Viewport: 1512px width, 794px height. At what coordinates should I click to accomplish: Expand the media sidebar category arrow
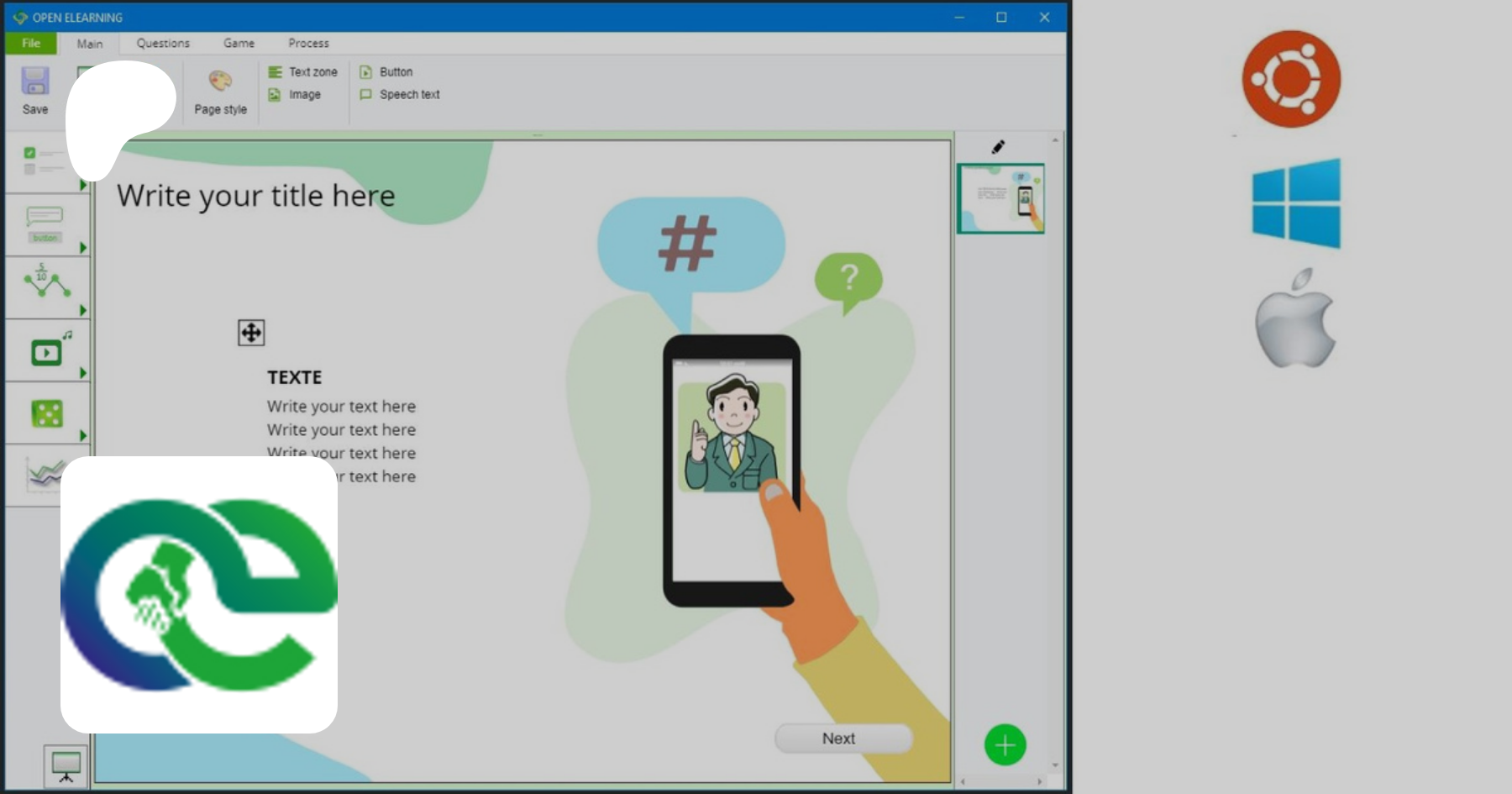tap(83, 373)
